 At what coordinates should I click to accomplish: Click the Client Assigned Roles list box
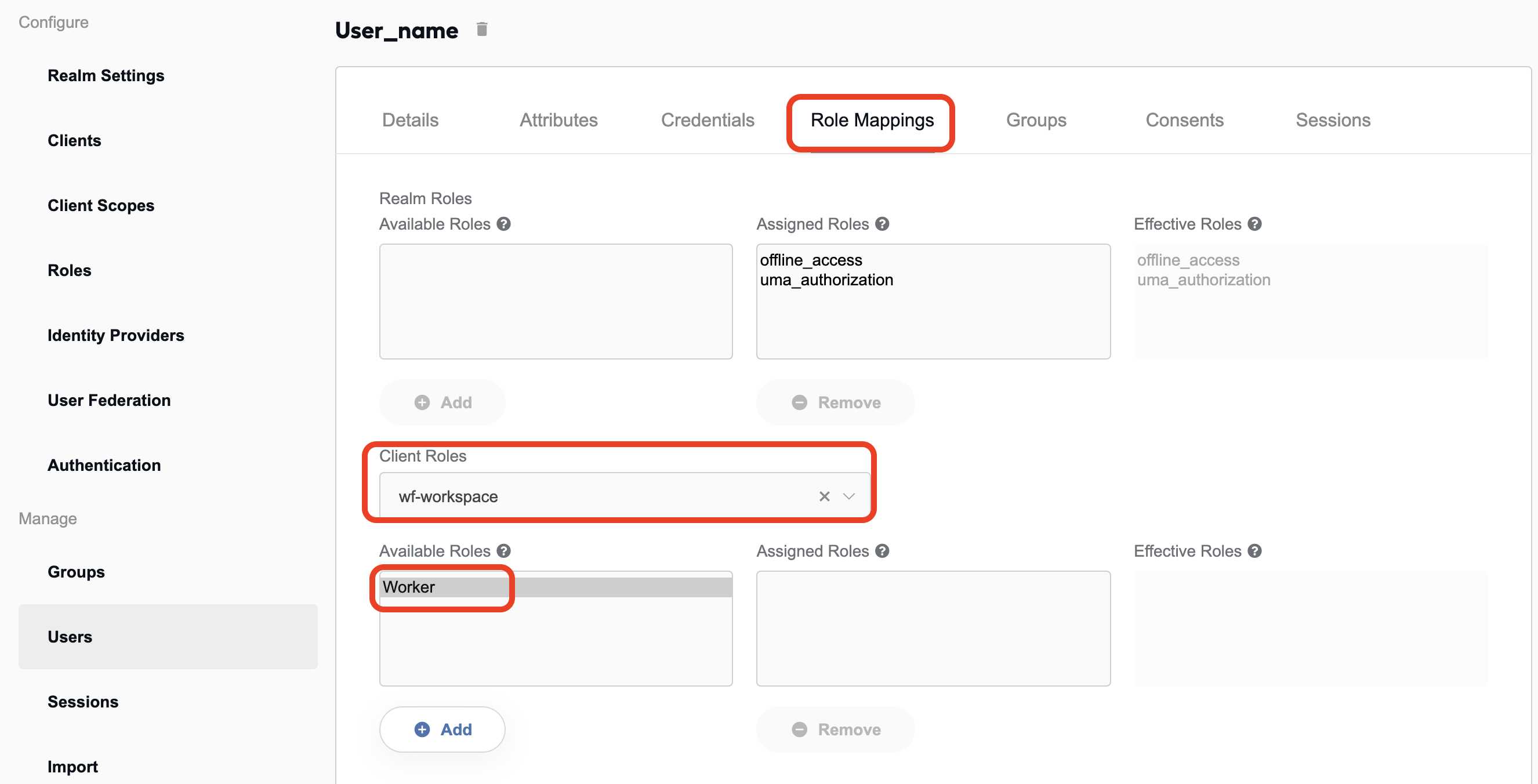click(x=933, y=628)
